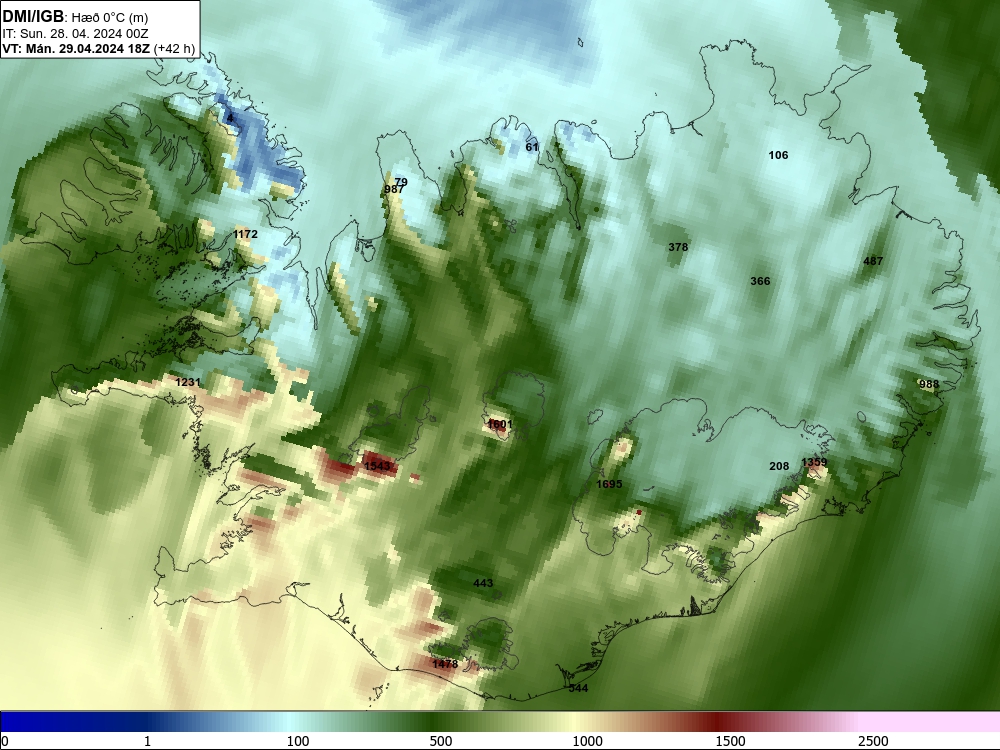
Task: Click the 1601 value label
Action: (499, 424)
